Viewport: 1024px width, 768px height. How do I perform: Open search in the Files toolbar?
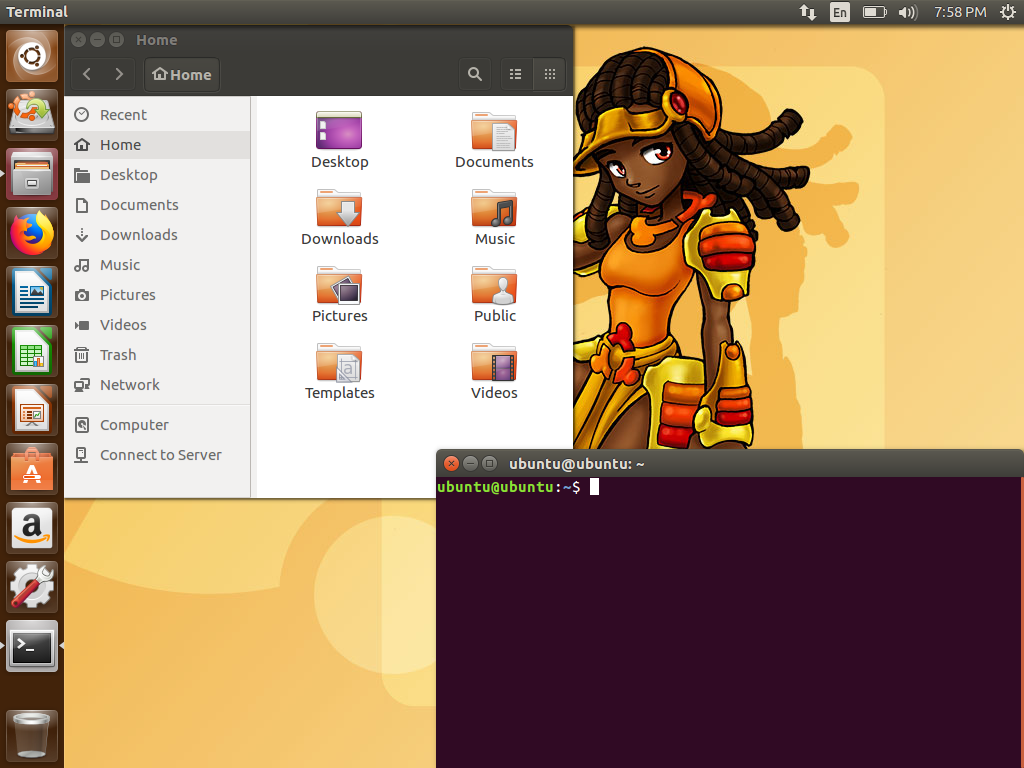(x=475, y=74)
